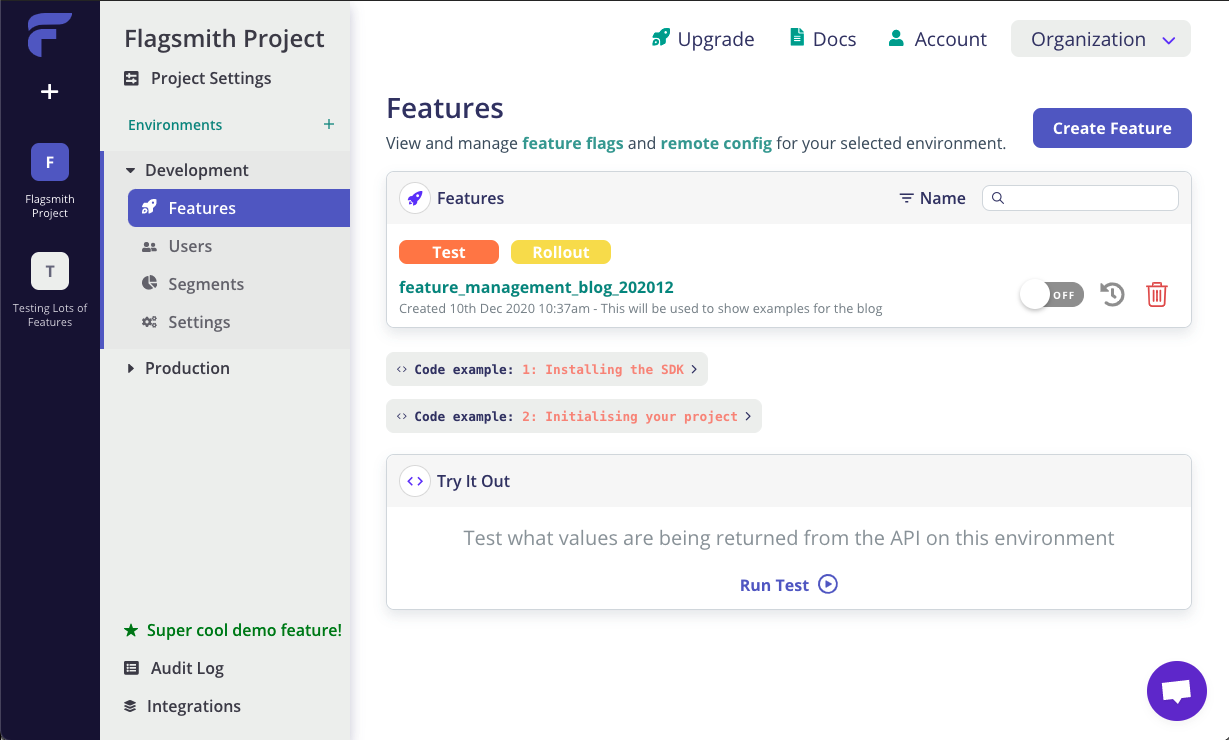Open the chat support bubble

coord(1177,691)
